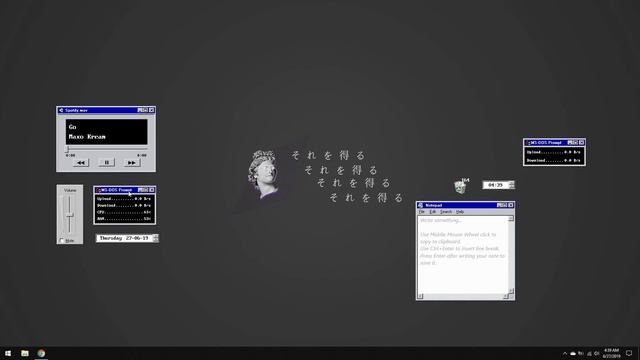Open the Recycle Bin icon on desktop
The image size is (640, 360).
click(x=461, y=186)
